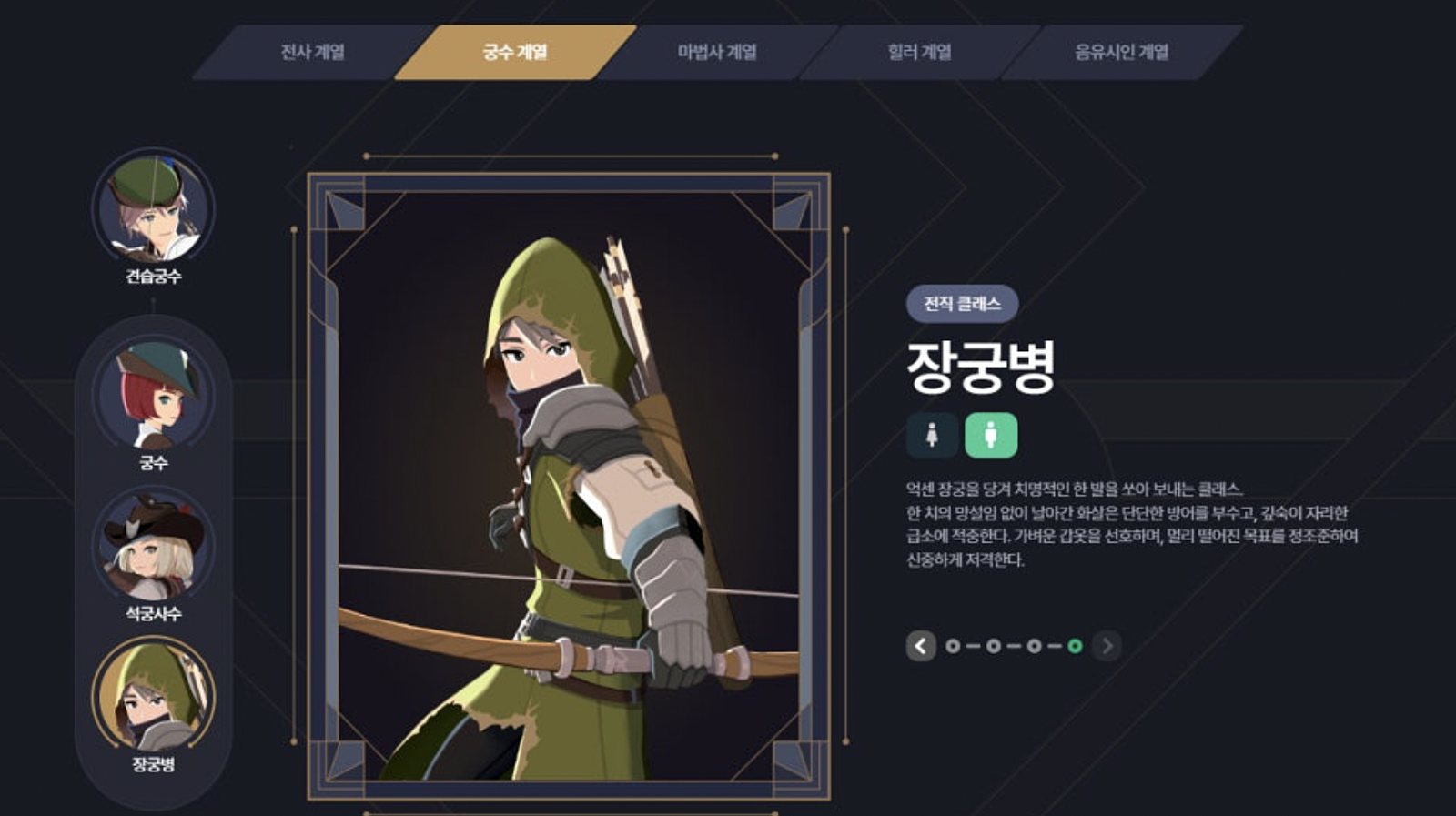Switch to 힐러 계열 tab
This screenshot has width=1456, height=816.
pyautogui.click(x=919, y=52)
